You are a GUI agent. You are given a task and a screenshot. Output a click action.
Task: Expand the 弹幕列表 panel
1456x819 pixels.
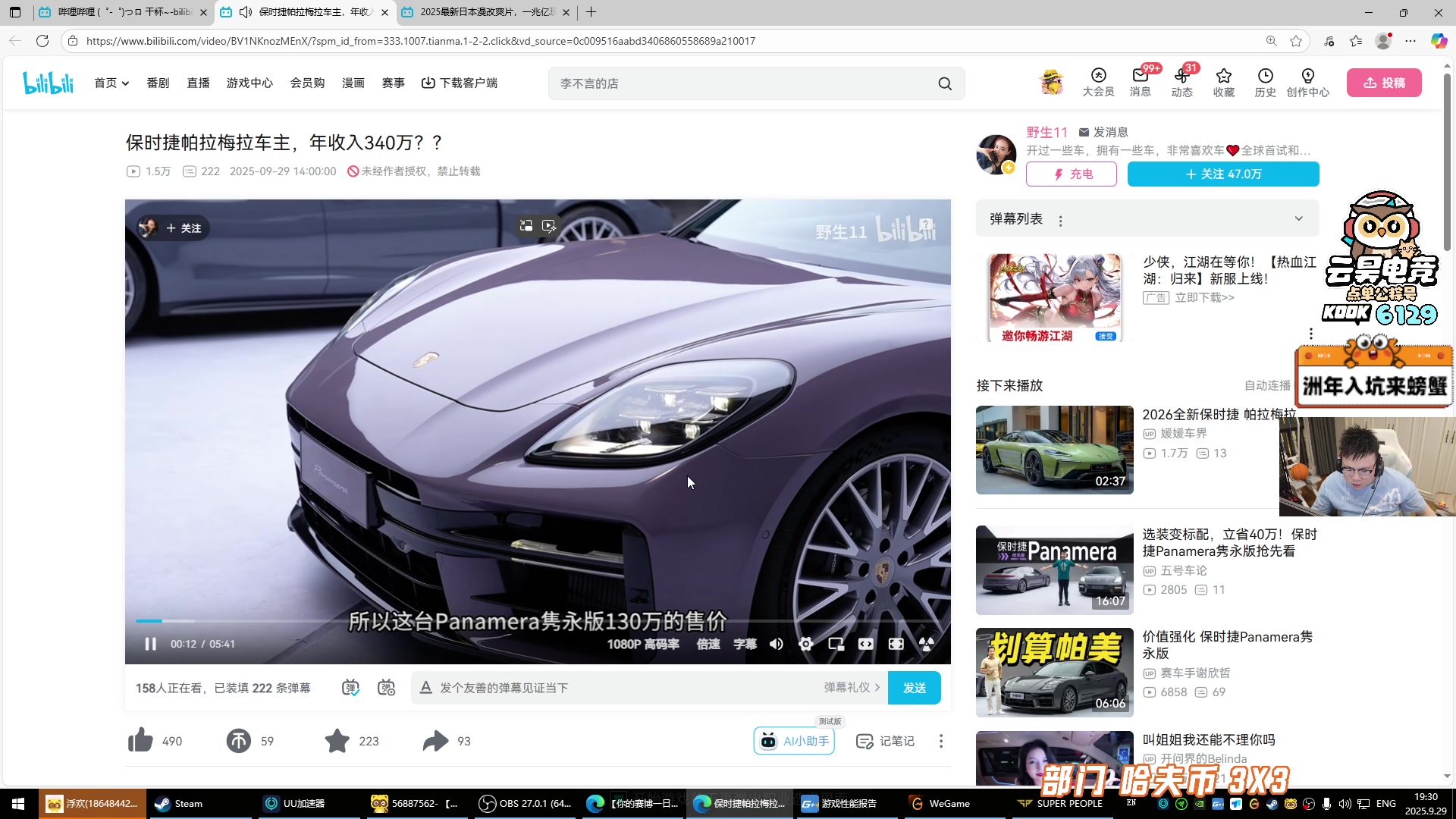click(1298, 218)
